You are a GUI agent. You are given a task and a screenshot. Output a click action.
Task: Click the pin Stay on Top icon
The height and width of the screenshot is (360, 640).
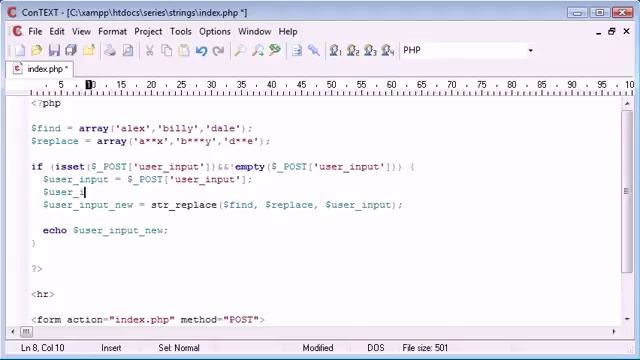tap(314, 50)
